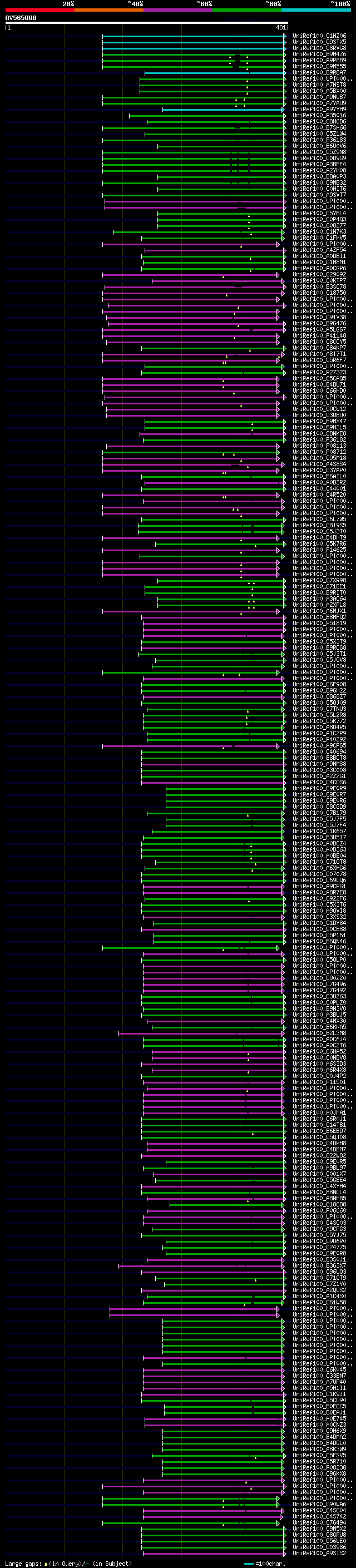Select hit UniRef100_Q91V38
Screen dimensions: 356x1568
tap(319, 317)
